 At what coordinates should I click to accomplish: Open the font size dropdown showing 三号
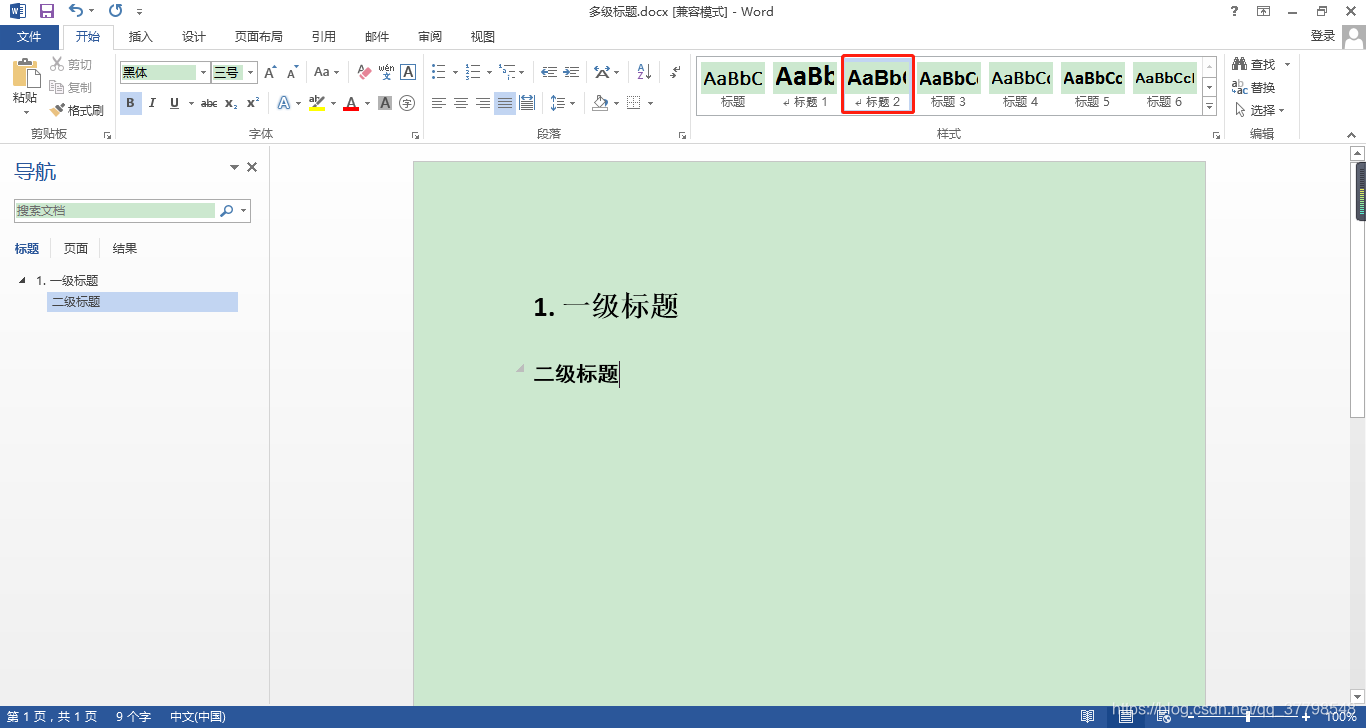point(251,72)
